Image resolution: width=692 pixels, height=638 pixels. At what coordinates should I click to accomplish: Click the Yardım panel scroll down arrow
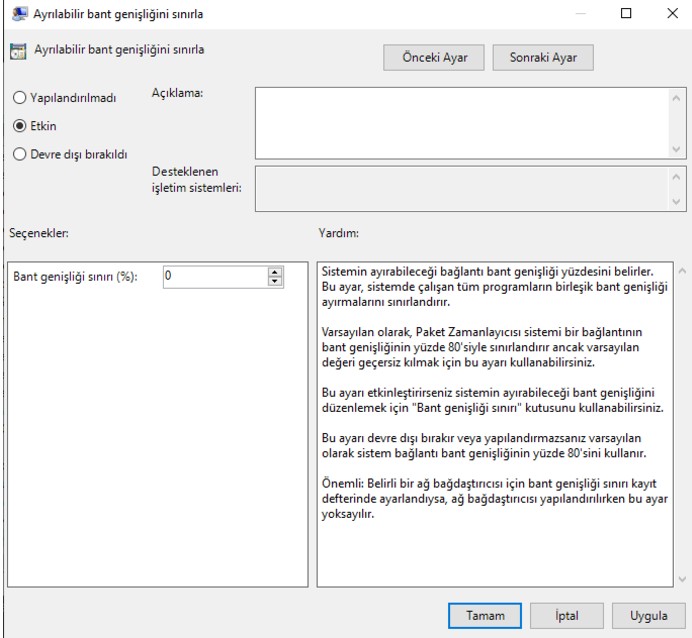pos(682,579)
